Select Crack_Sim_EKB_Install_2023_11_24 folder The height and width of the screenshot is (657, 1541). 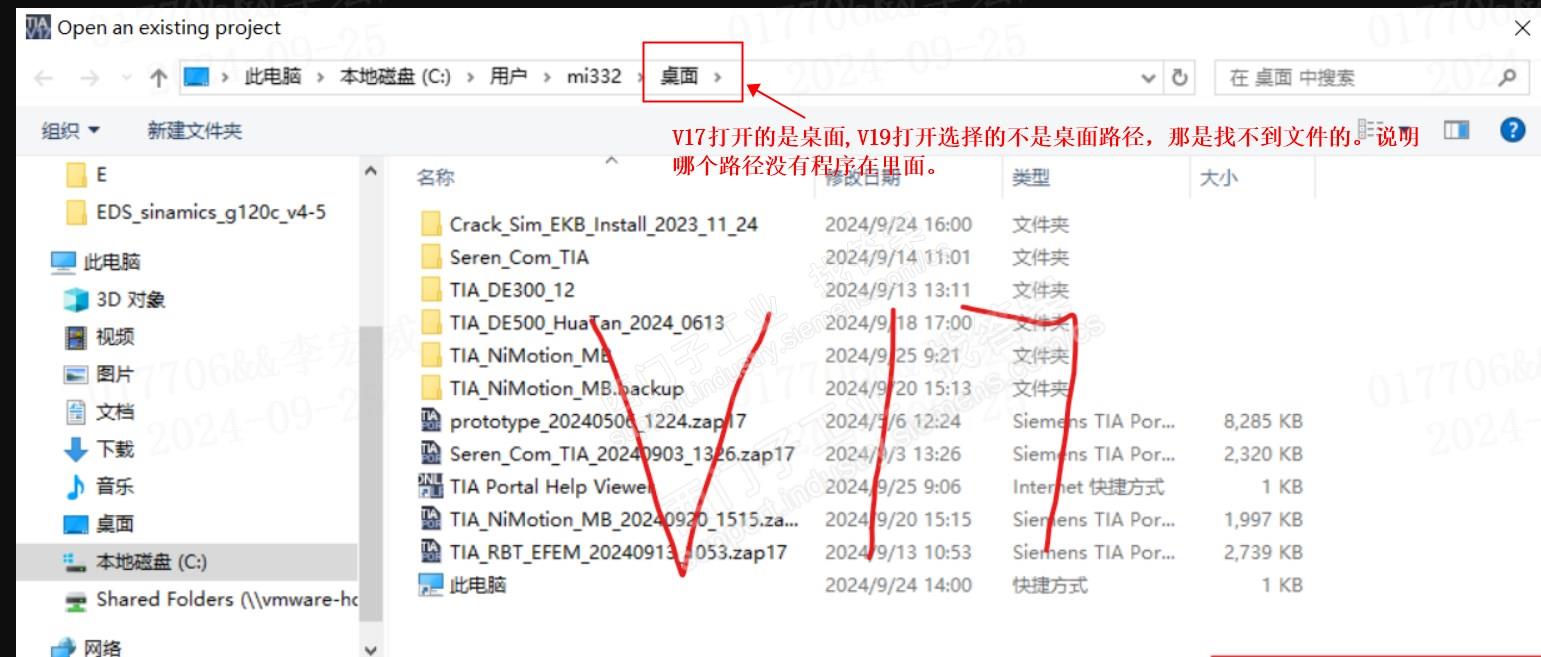(603, 224)
